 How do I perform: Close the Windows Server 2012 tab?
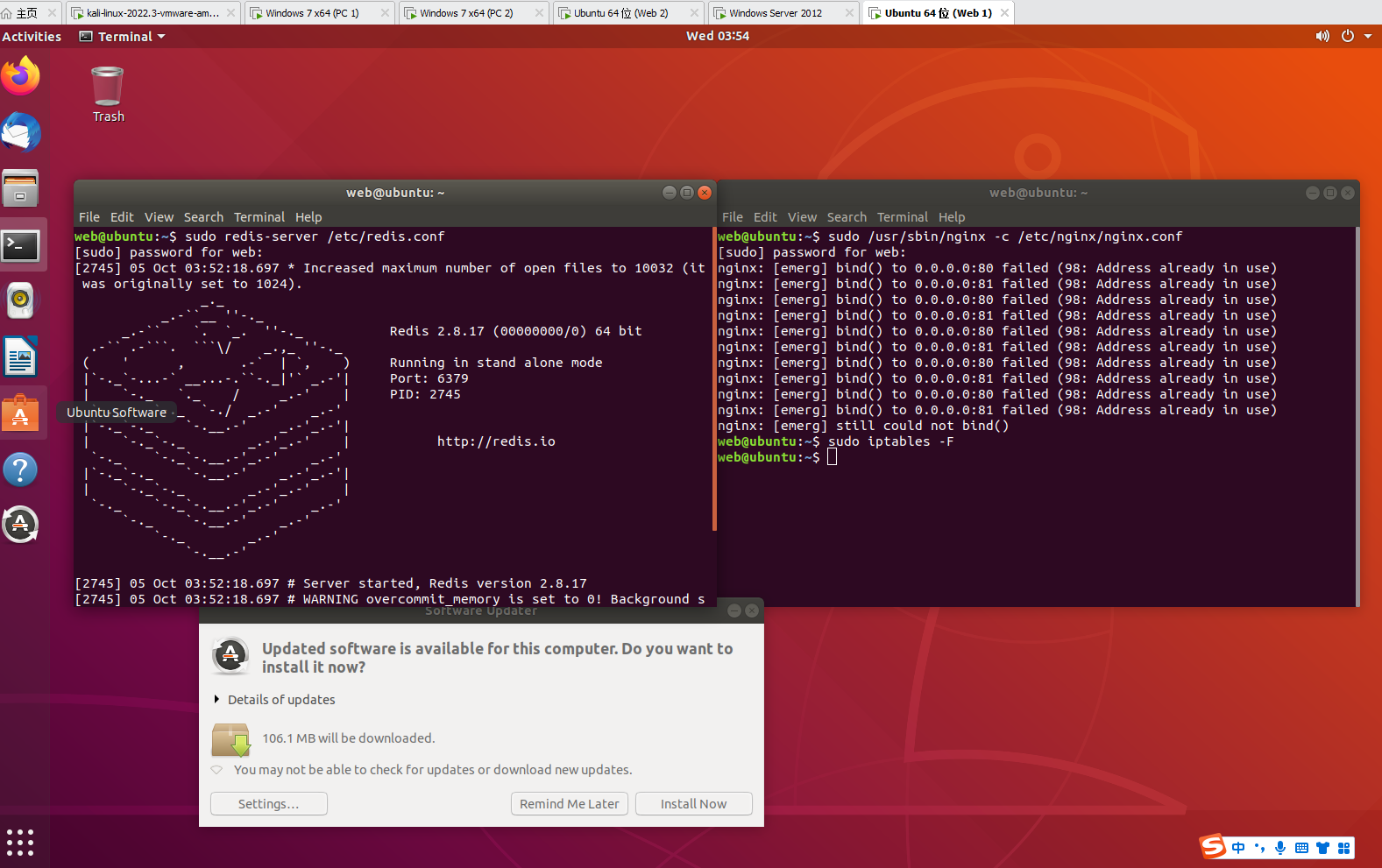click(849, 13)
